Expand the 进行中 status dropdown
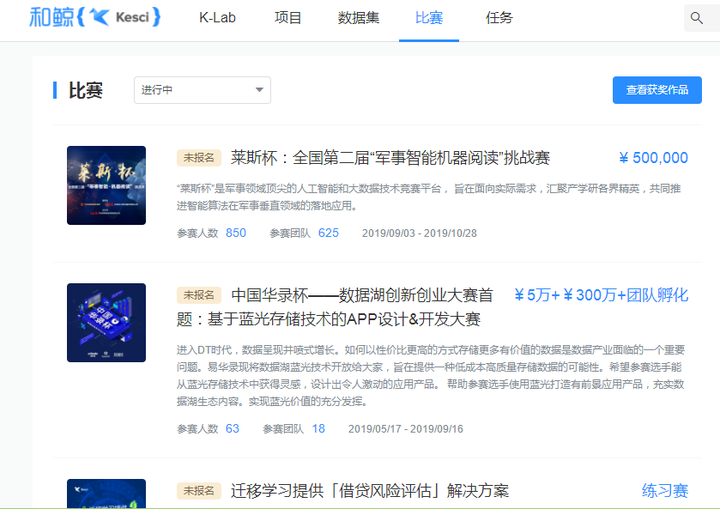 pos(202,90)
